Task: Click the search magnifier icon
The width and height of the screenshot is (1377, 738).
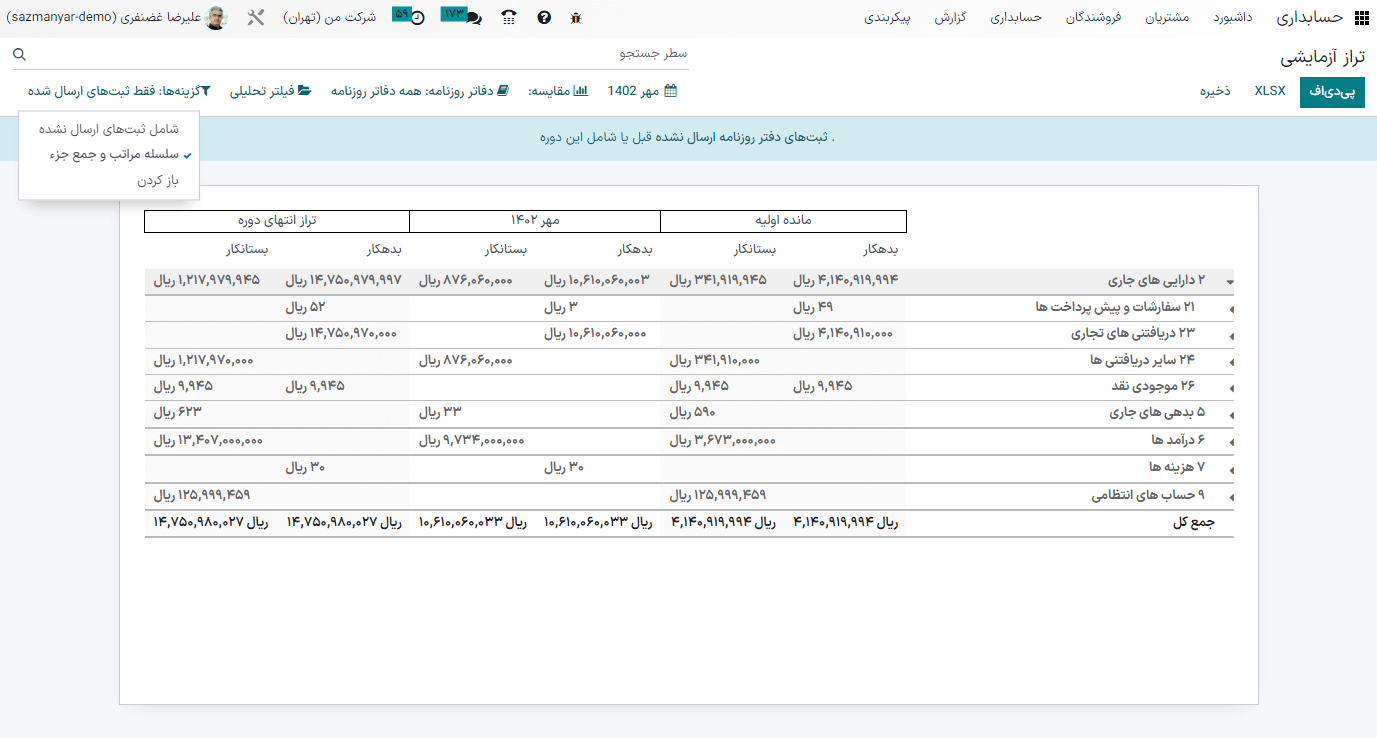Action: [x=19, y=54]
